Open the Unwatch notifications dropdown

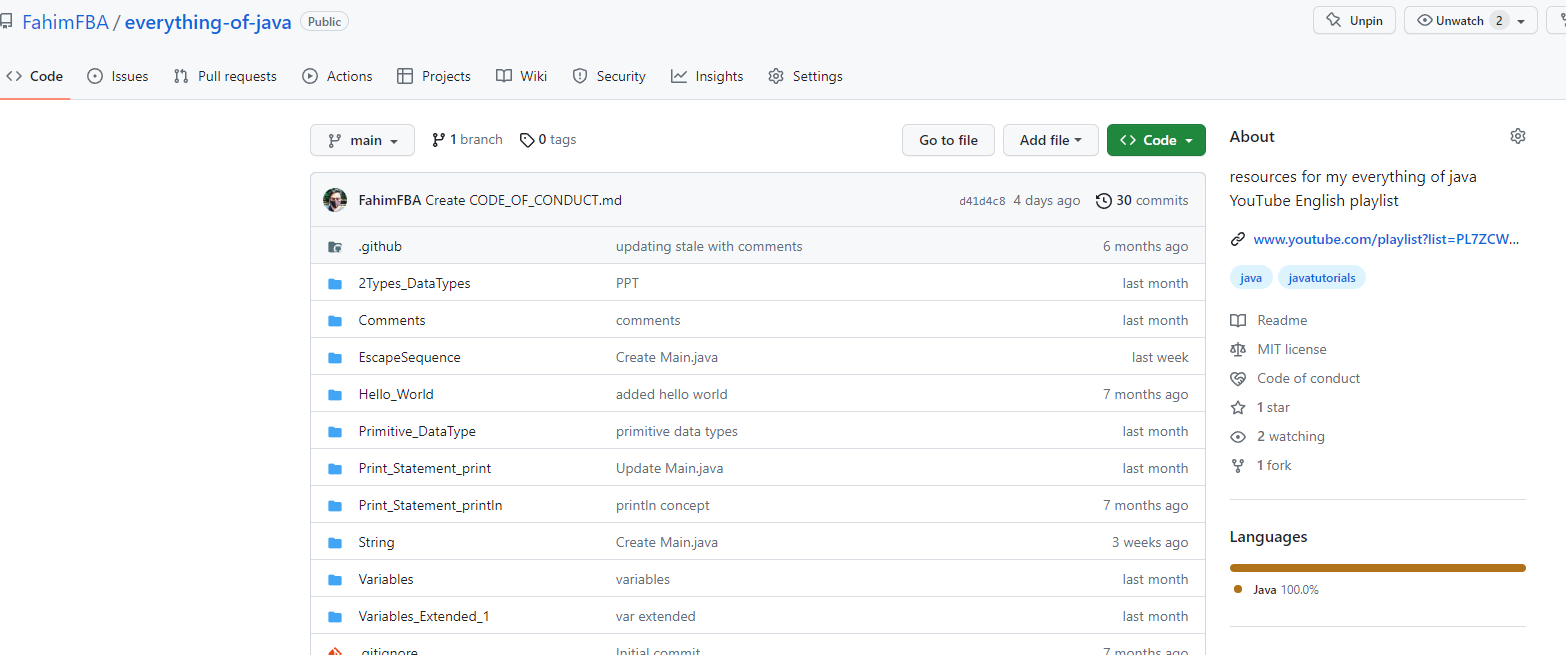[1471, 20]
